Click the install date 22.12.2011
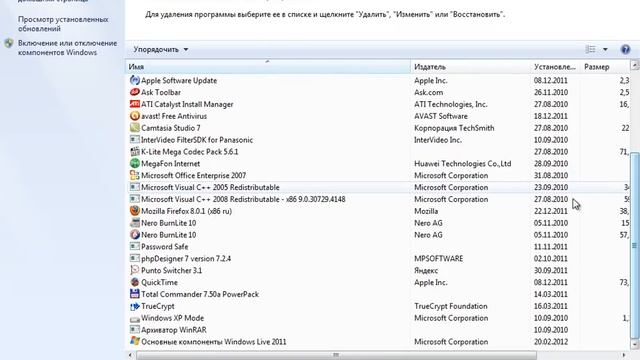This screenshot has width=640, height=360. (551, 211)
